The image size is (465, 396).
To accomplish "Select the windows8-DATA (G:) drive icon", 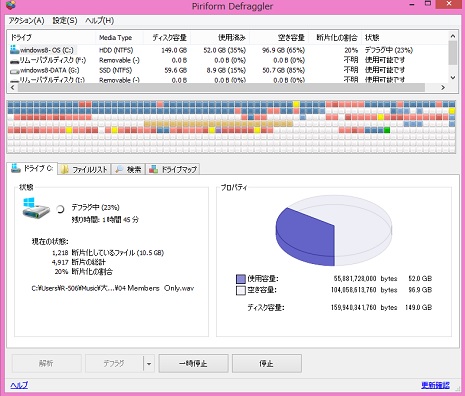I will coord(14,71).
